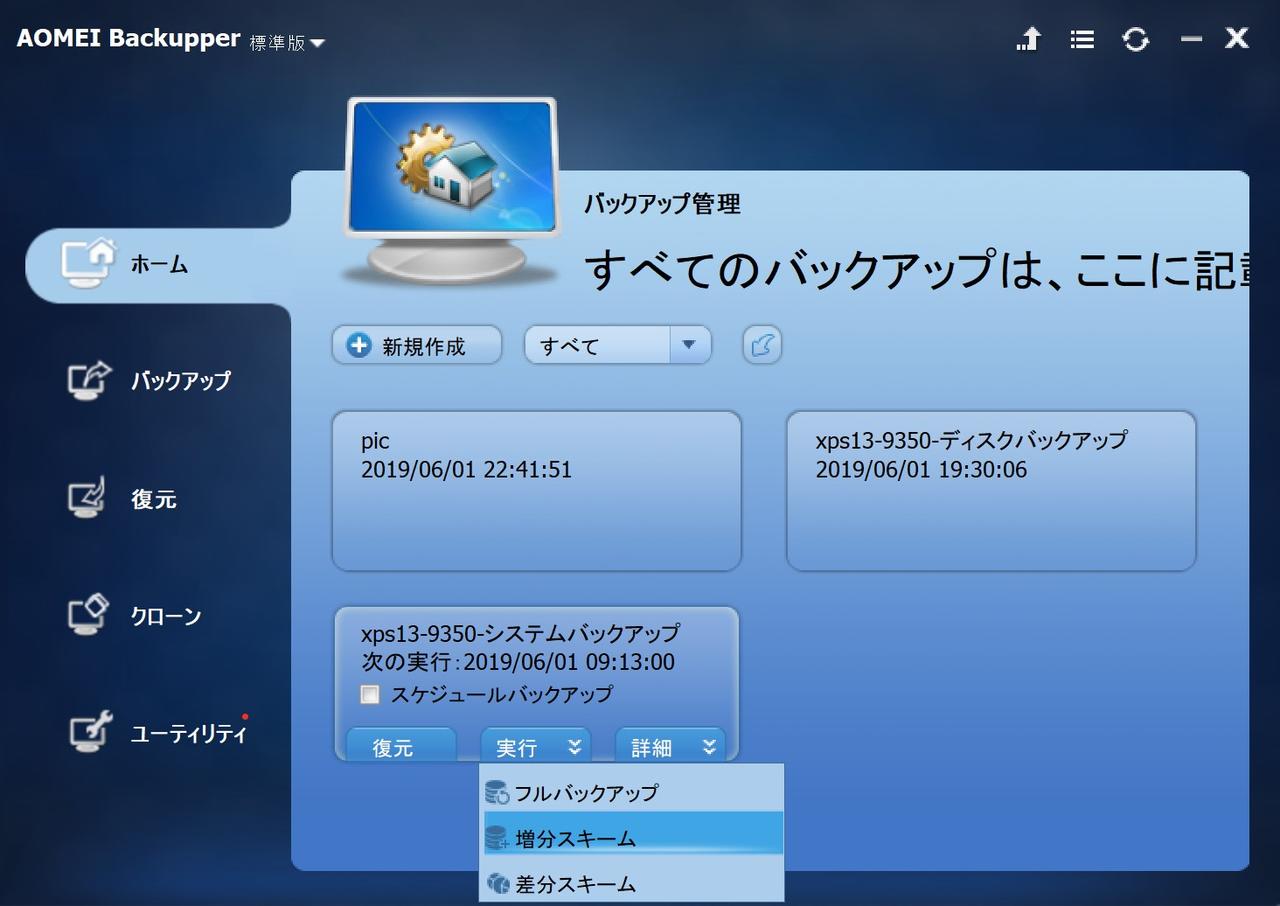Click the plus icon on 新規作成
Screen dimensions: 1280x906
point(358,346)
